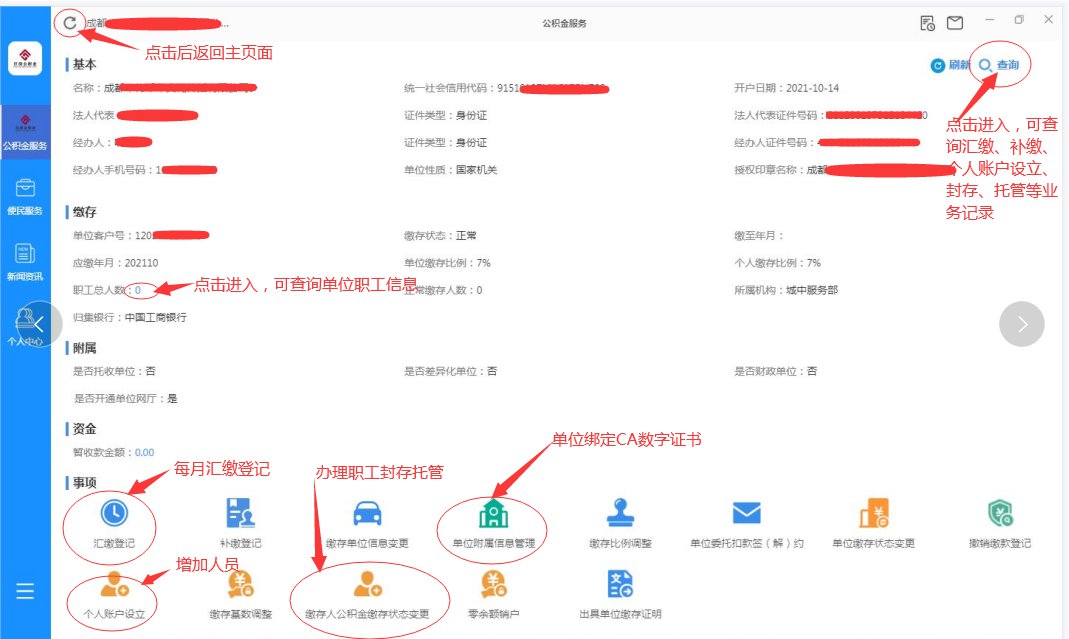Open 缴存基数调整 icon
The width and height of the screenshot is (1069, 639).
point(241,583)
